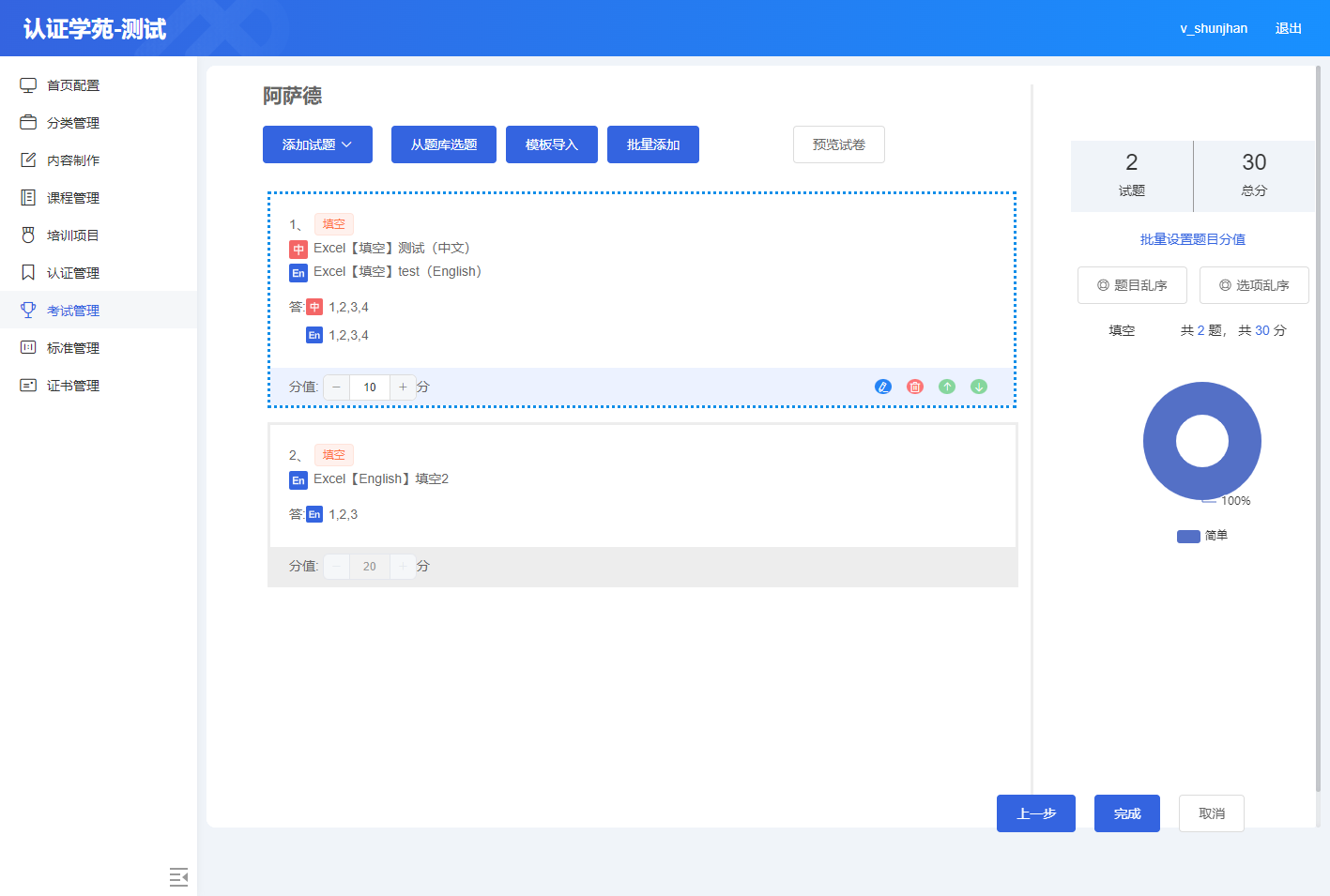Click the 上一步 button

coord(1036,813)
